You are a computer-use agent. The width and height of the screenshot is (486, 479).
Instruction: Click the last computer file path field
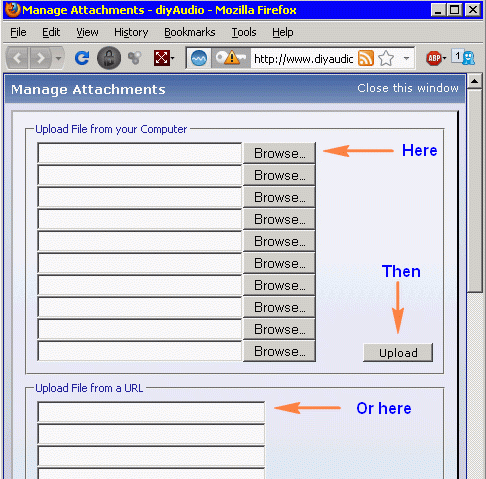pyautogui.click(x=140, y=351)
